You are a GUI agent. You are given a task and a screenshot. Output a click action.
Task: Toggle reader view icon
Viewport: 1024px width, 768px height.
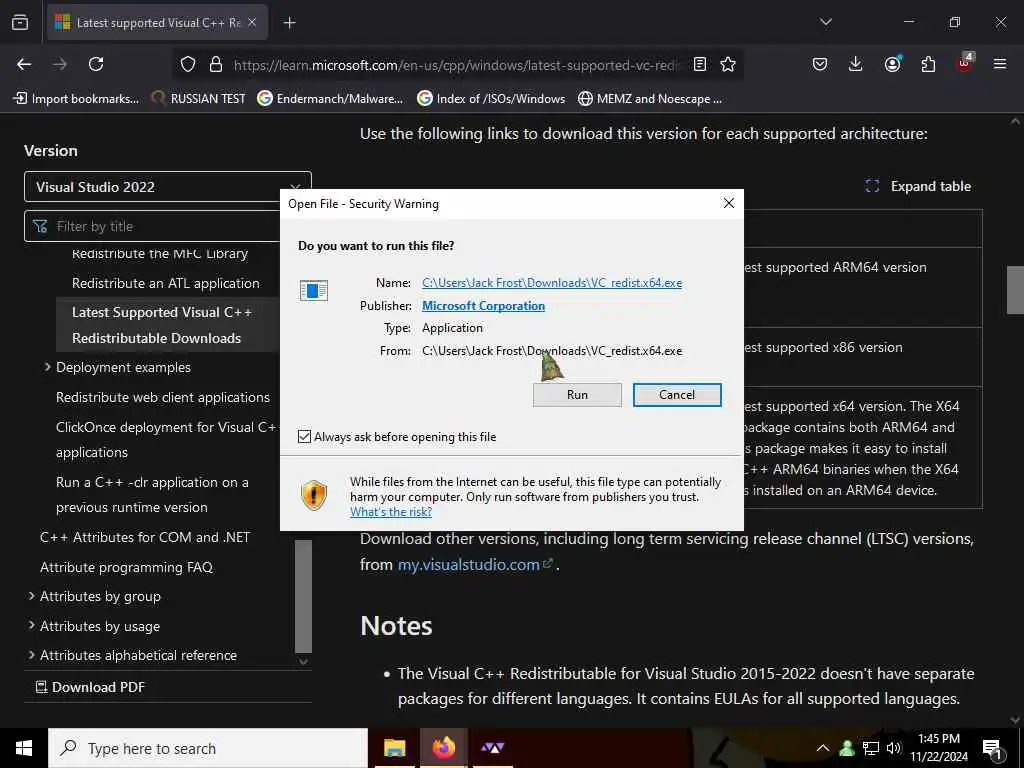pos(699,64)
